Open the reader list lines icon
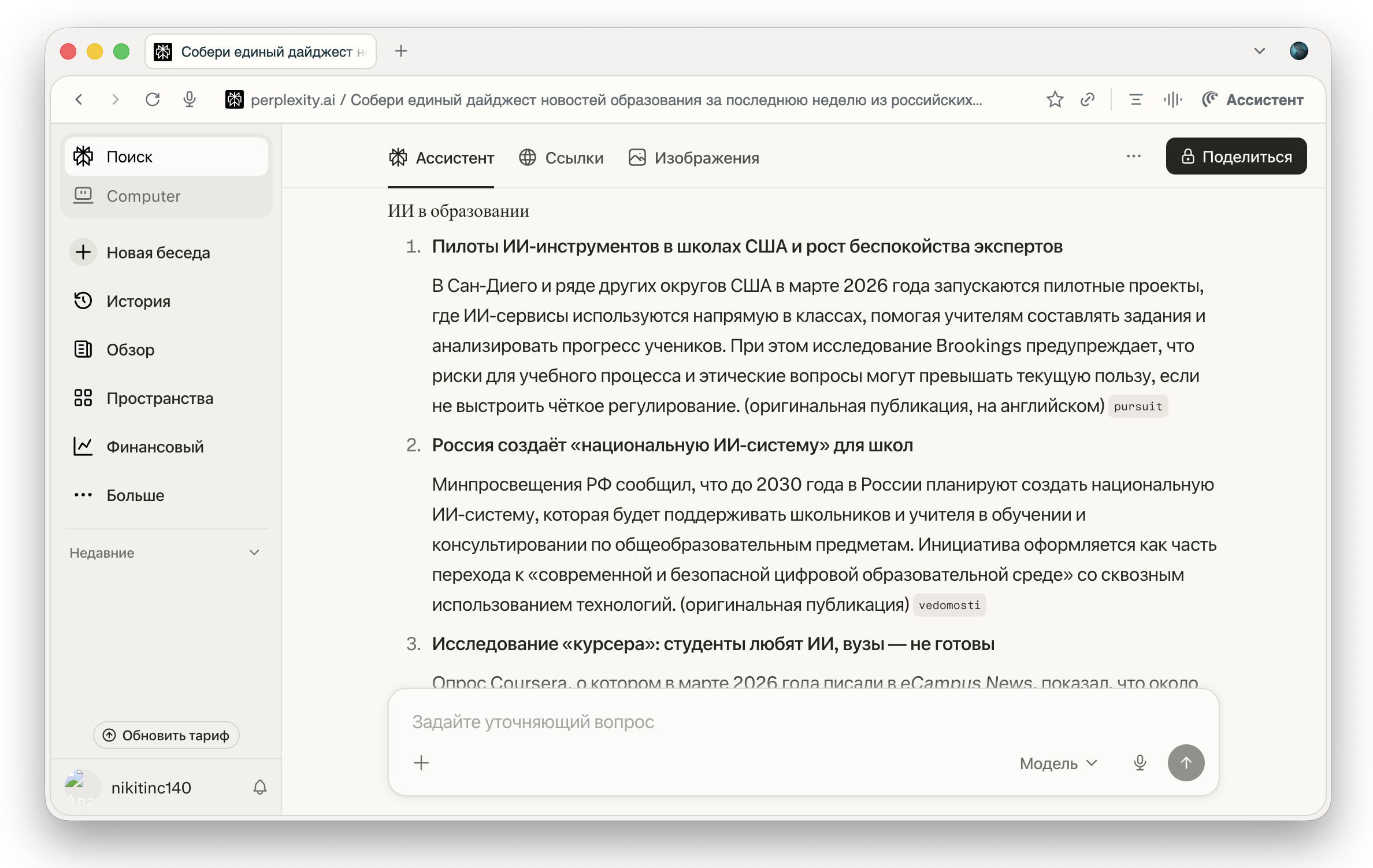Screen dimensions: 1373x868 tap(1135, 99)
